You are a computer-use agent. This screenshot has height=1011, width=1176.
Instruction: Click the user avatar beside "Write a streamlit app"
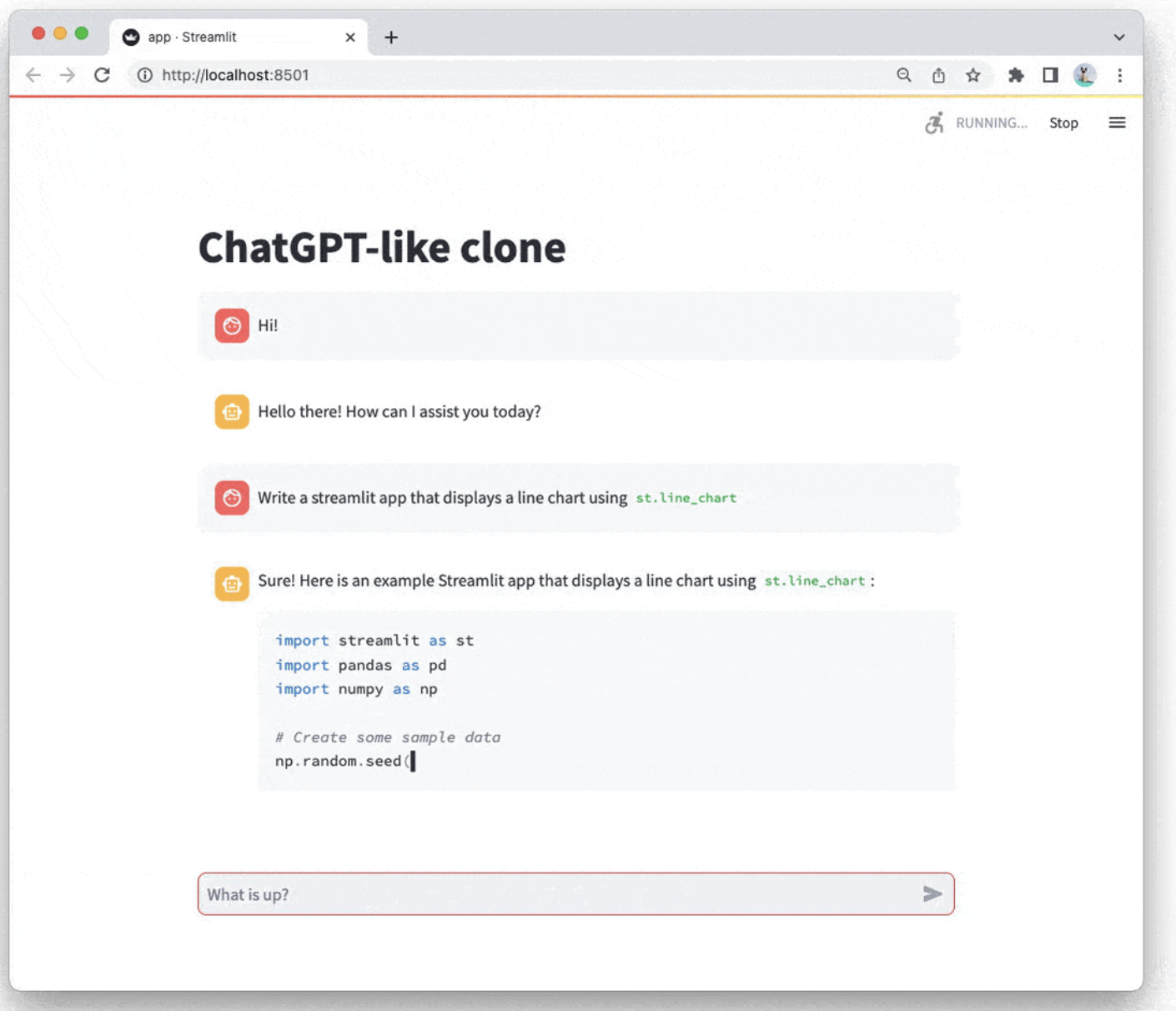pos(232,498)
